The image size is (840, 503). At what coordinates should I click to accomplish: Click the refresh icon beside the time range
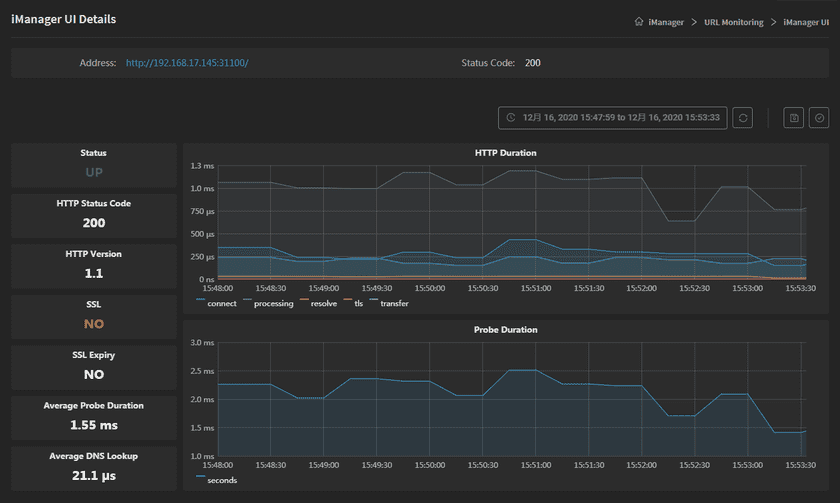(742, 118)
